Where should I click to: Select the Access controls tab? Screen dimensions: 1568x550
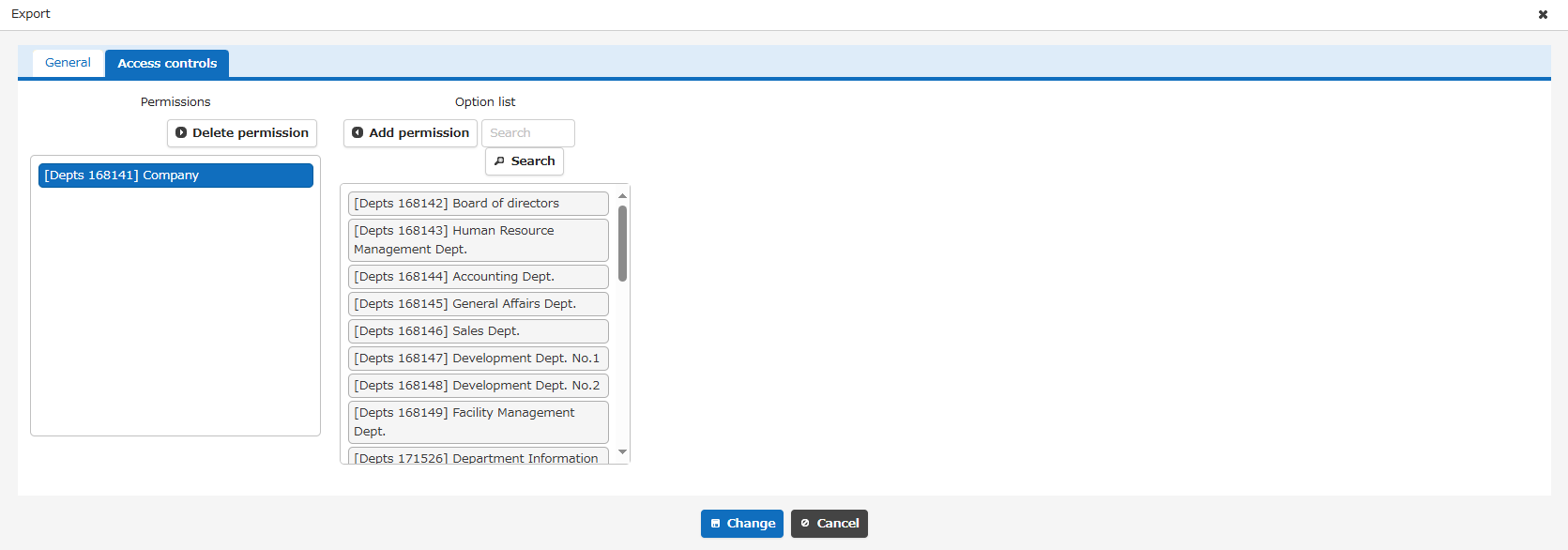coord(167,63)
